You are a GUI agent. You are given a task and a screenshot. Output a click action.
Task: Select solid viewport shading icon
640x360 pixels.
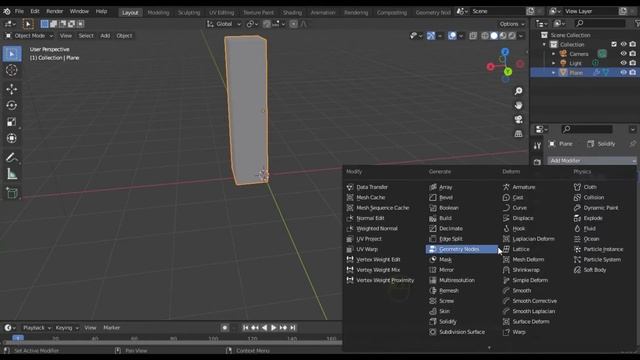click(494, 36)
